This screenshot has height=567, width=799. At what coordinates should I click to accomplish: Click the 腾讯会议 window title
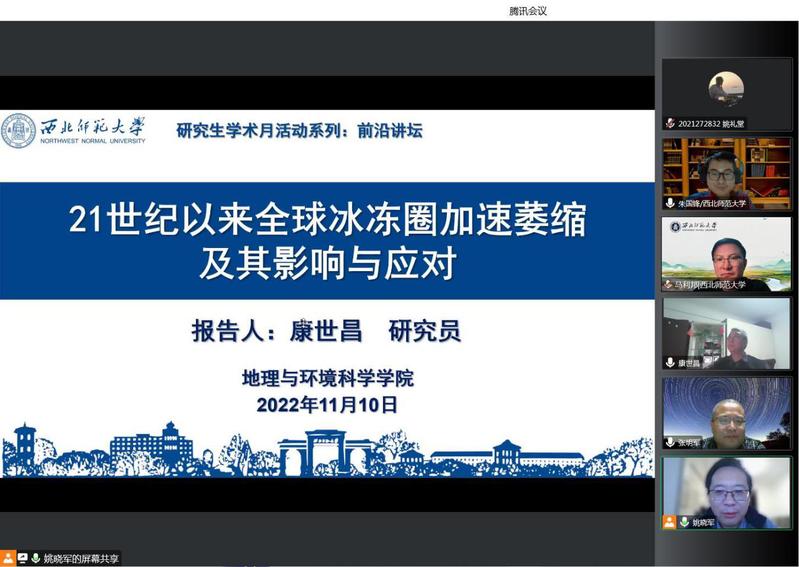coord(528,11)
